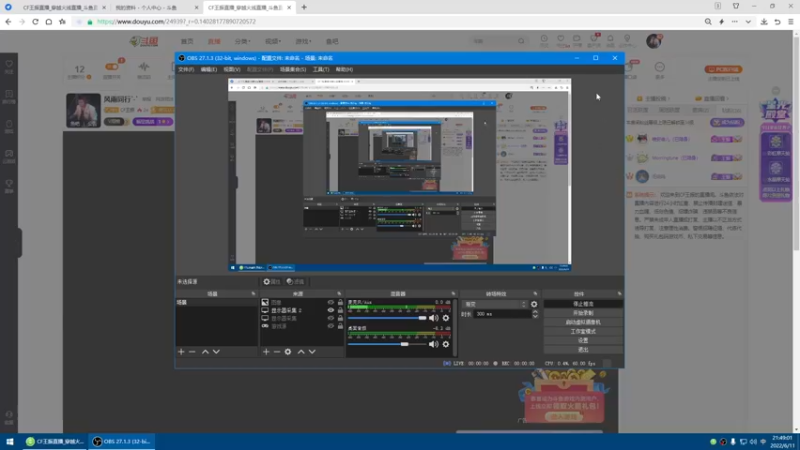The width and height of the screenshot is (800, 450).
Task: Start the virtual camera in OBS
Action: (x=583, y=322)
